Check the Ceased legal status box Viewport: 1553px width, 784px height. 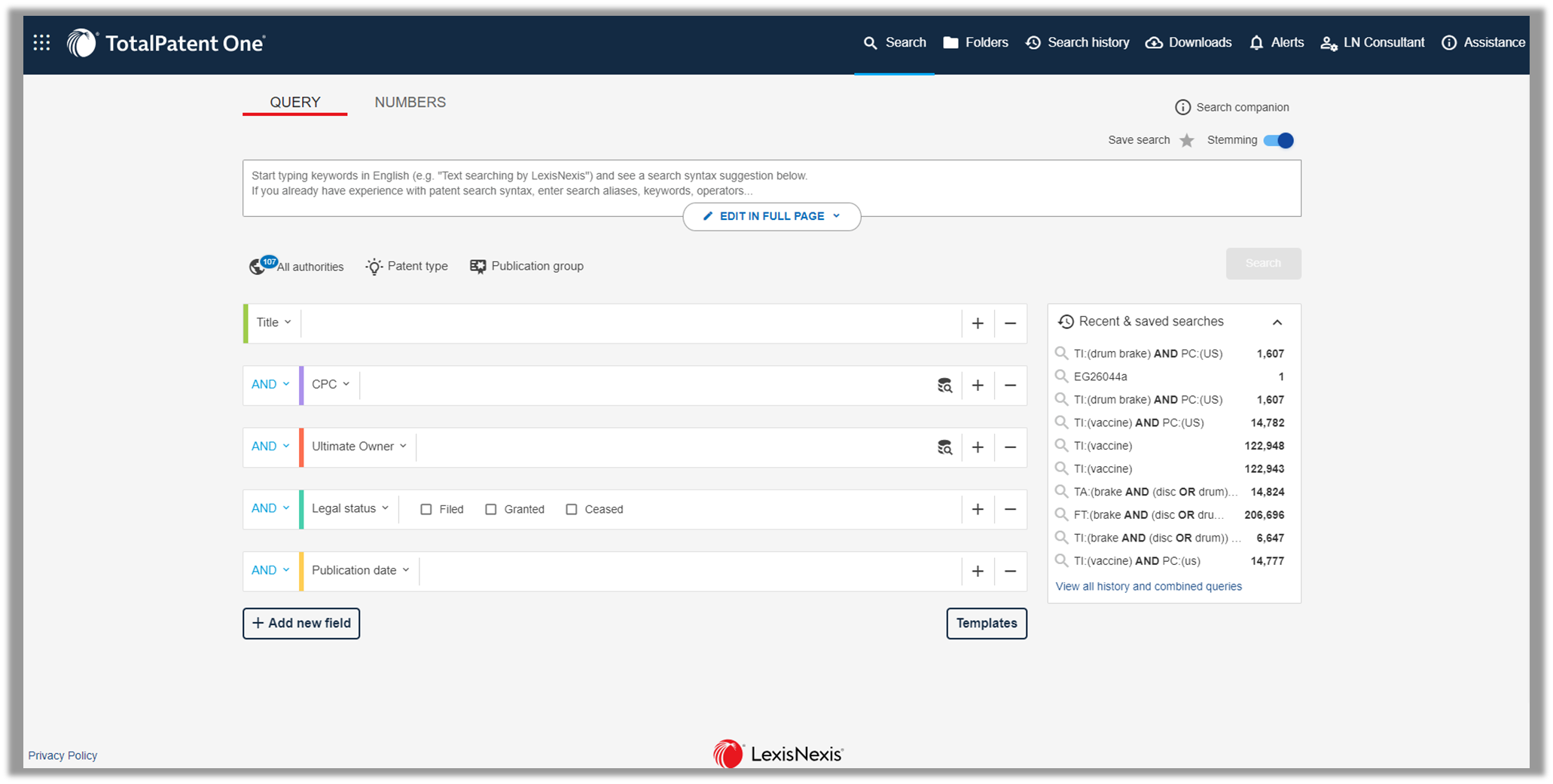point(572,509)
